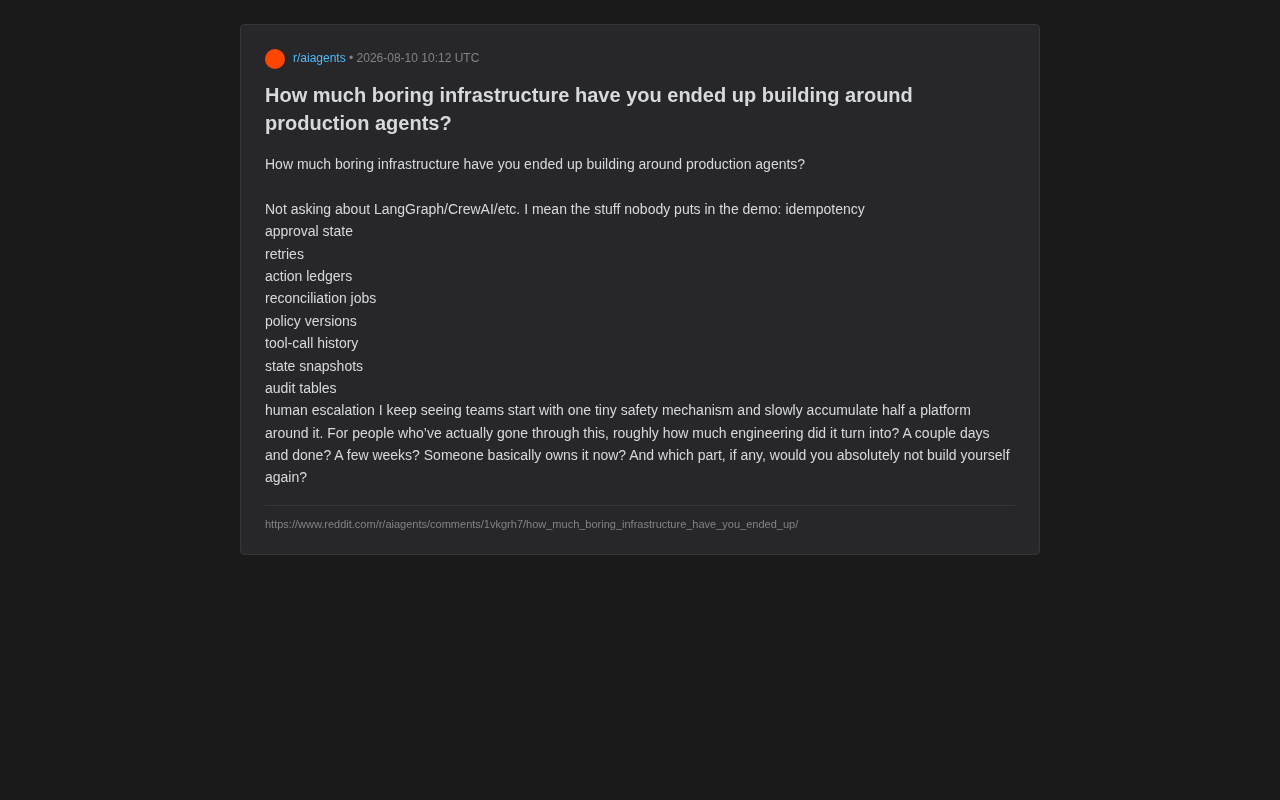Open the r/aiagents subreddit link

pyautogui.click(x=319, y=58)
